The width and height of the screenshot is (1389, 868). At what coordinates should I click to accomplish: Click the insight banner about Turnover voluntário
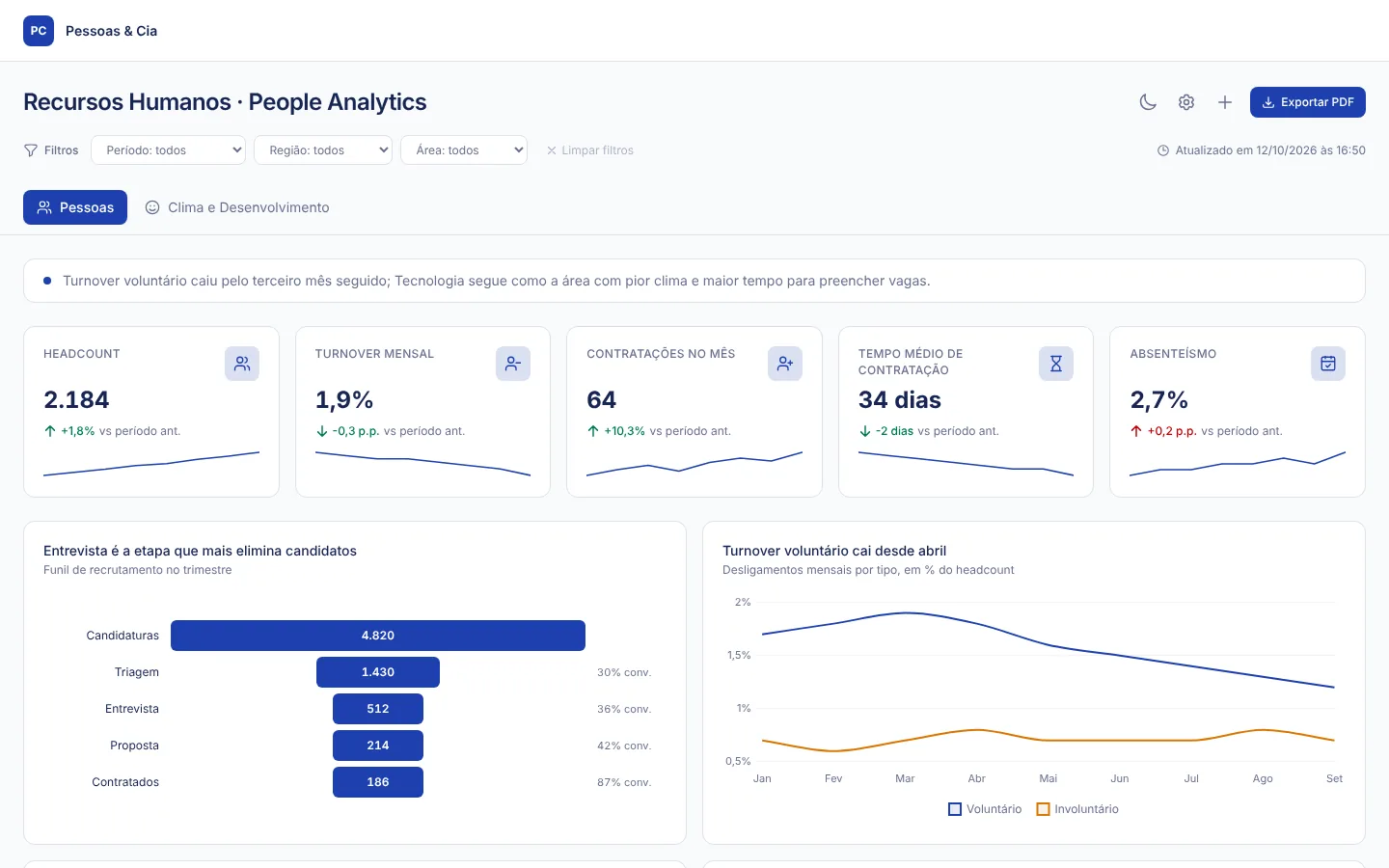tap(694, 281)
